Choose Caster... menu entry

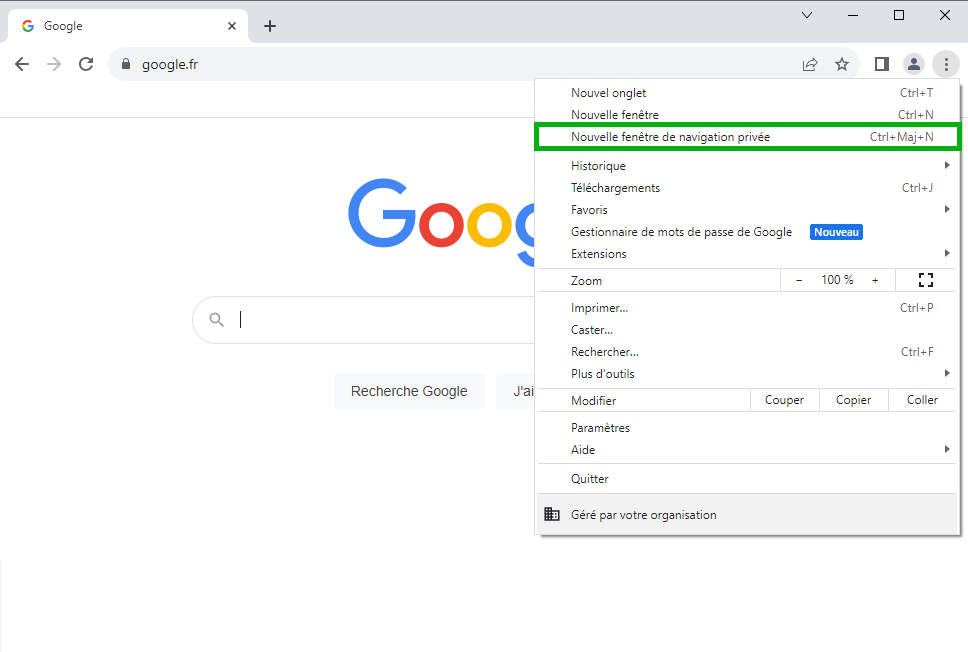pyautogui.click(x=747, y=330)
